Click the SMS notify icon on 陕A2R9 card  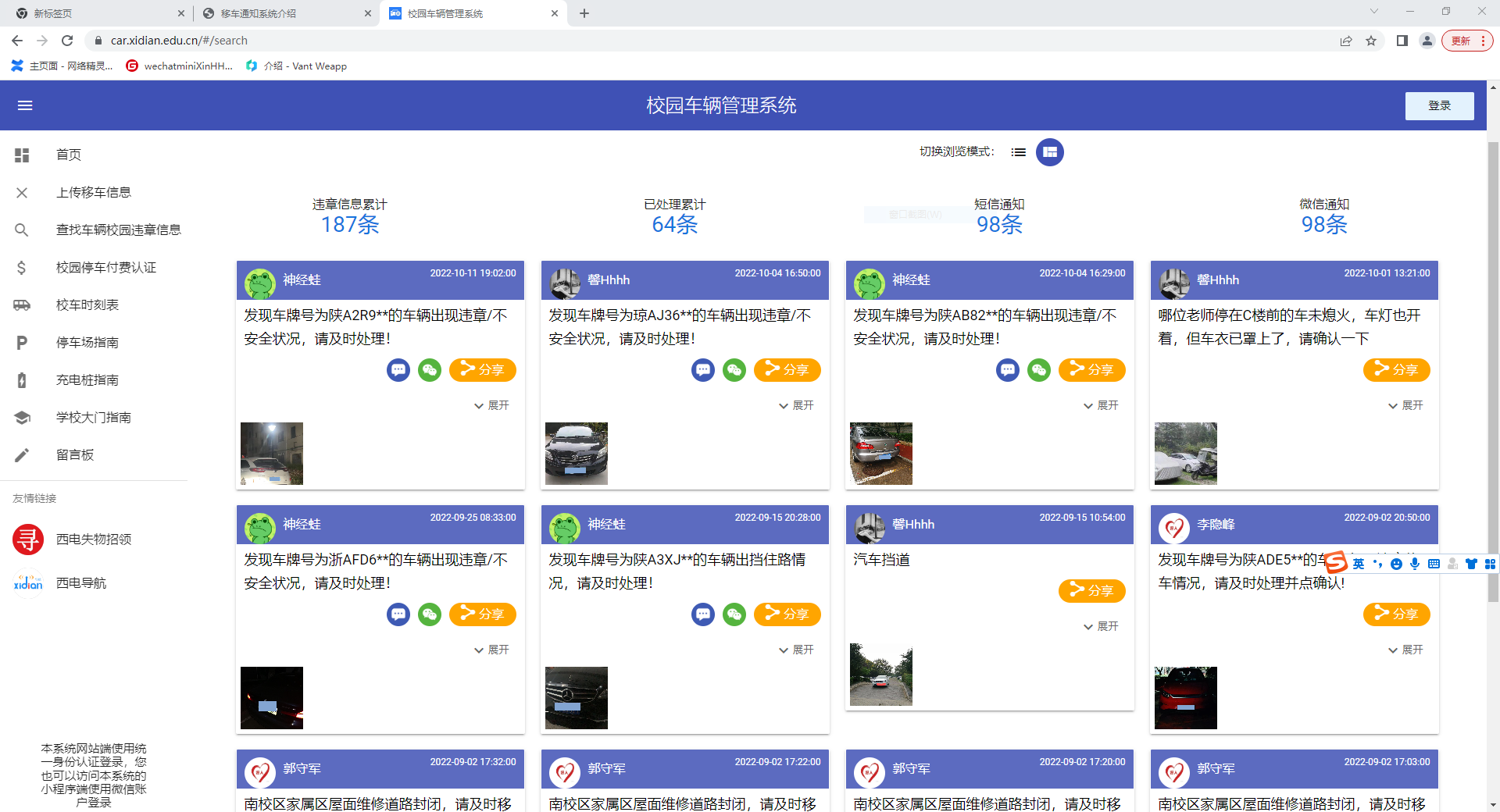[x=398, y=369]
